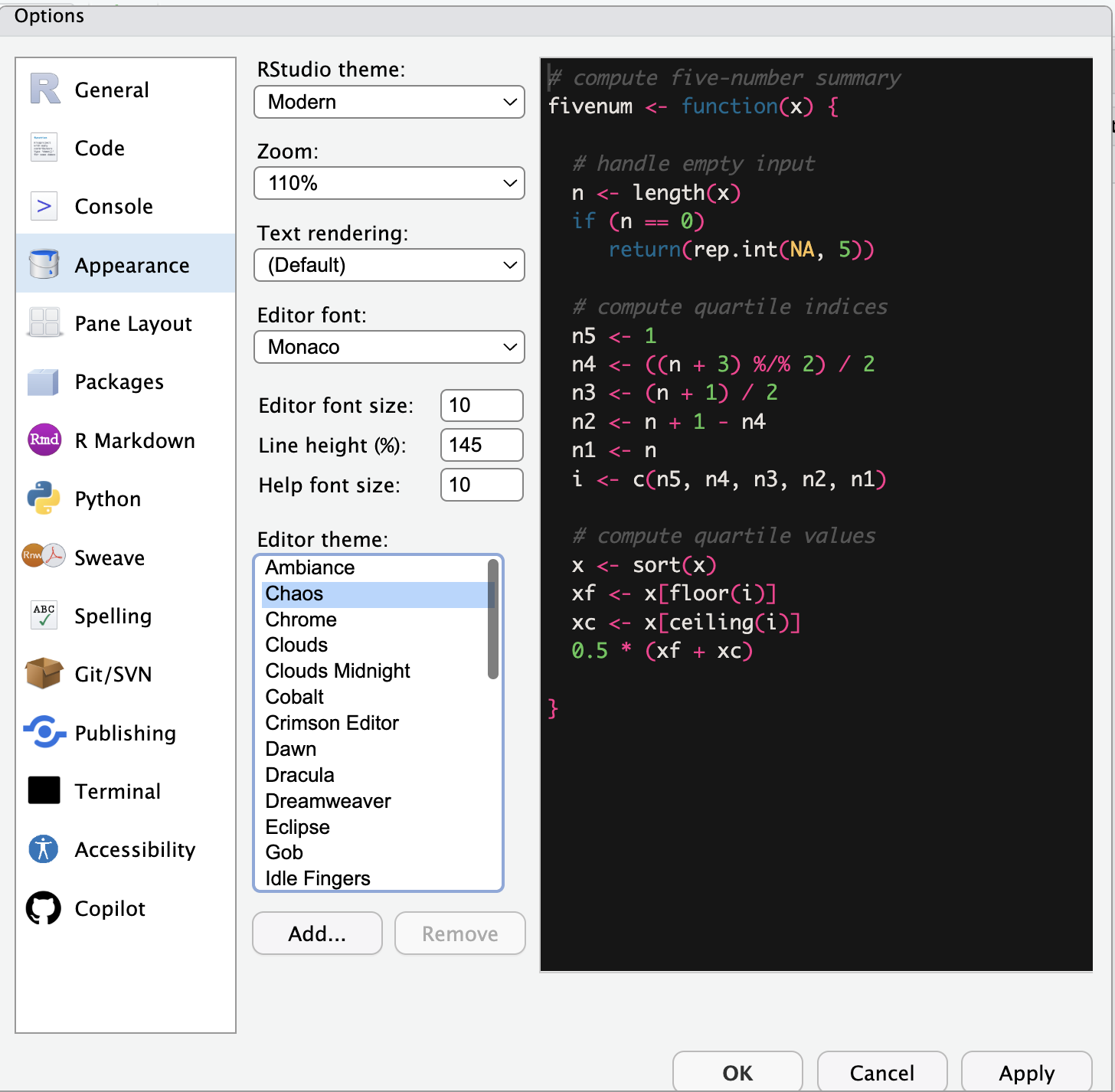Screen dimensions: 1115x1092
Task: Open the Editor font dropdown
Action: [x=388, y=347]
